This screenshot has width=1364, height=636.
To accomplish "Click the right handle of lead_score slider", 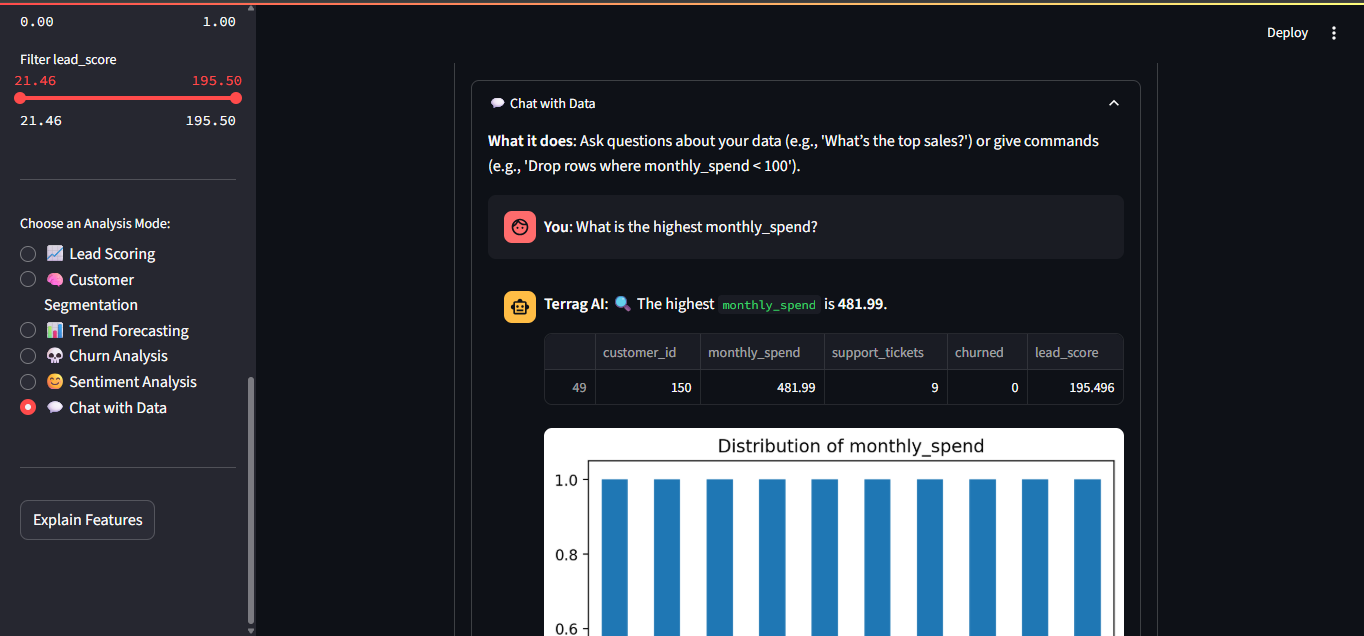I will (x=236, y=98).
